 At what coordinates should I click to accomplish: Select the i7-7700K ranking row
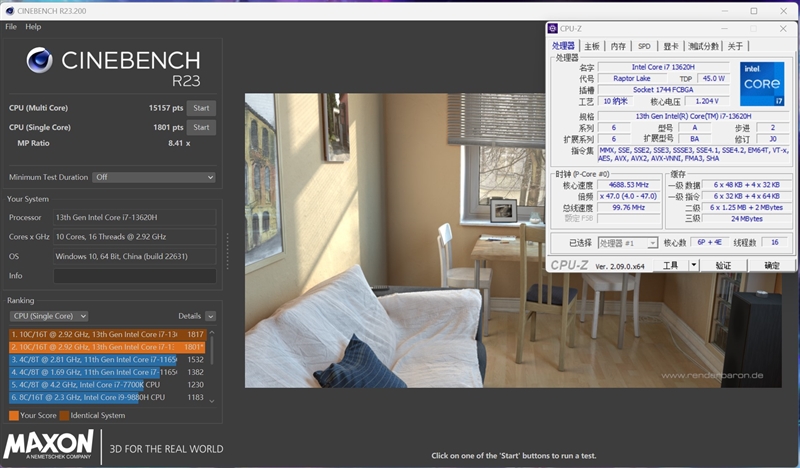point(107,385)
